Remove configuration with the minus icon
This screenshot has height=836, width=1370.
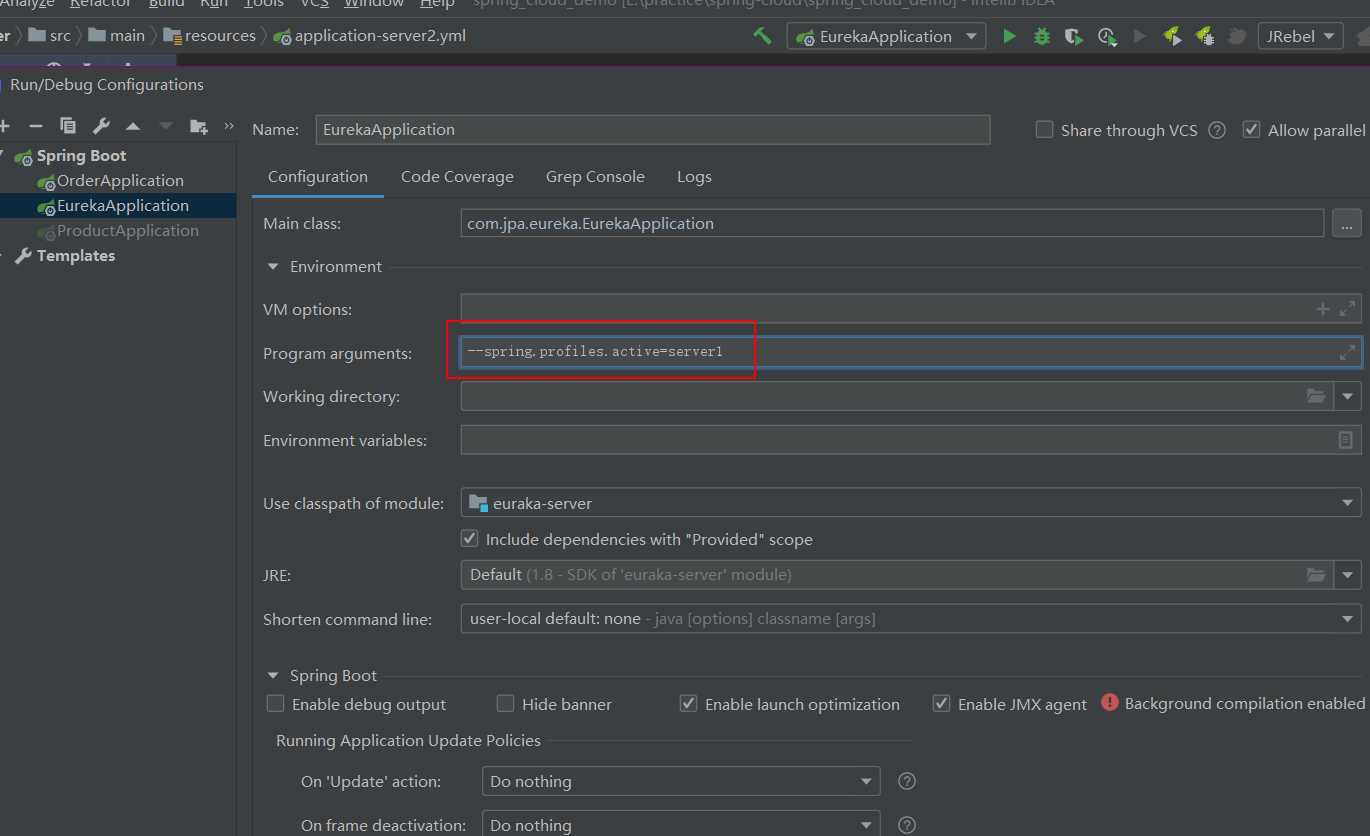click(36, 126)
